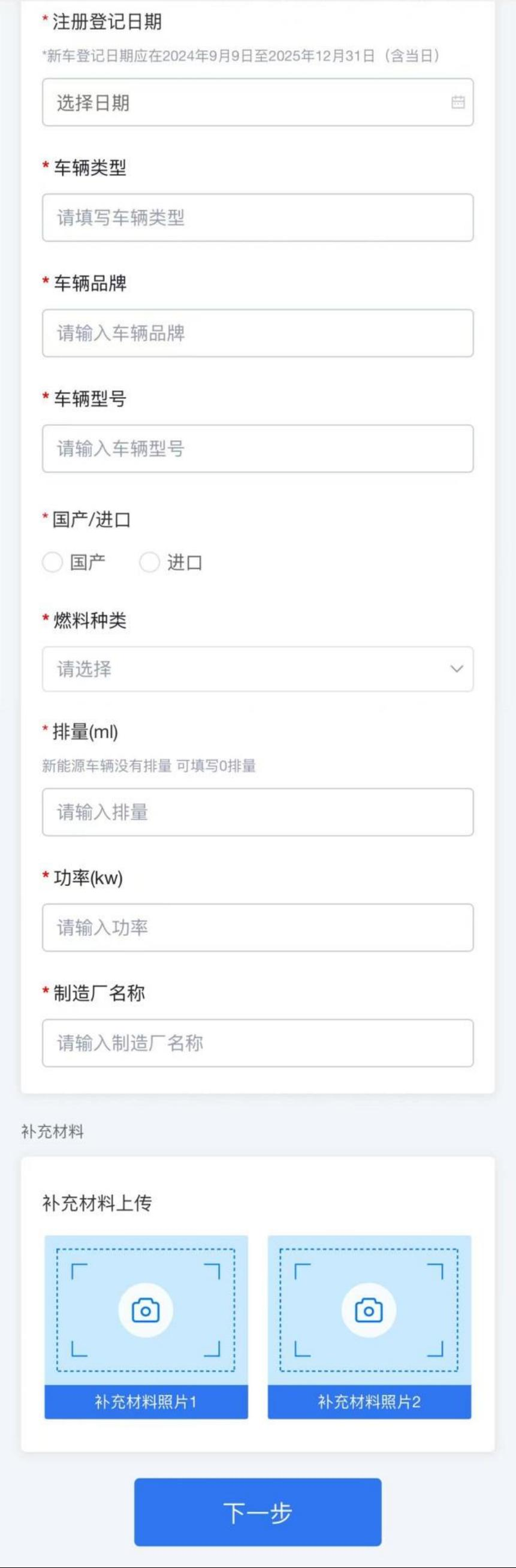The image size is (516, 1568).
Task: Select the 国产 radio button
Action: [52, 562]
